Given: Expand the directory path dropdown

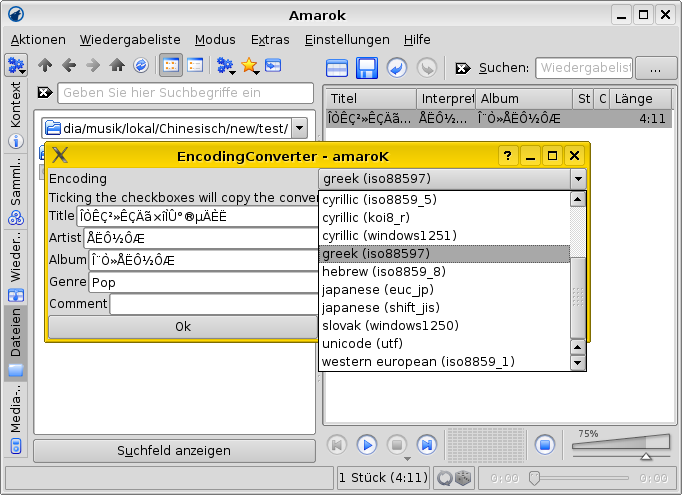Looking at the screenshot, I should (299, 128).
